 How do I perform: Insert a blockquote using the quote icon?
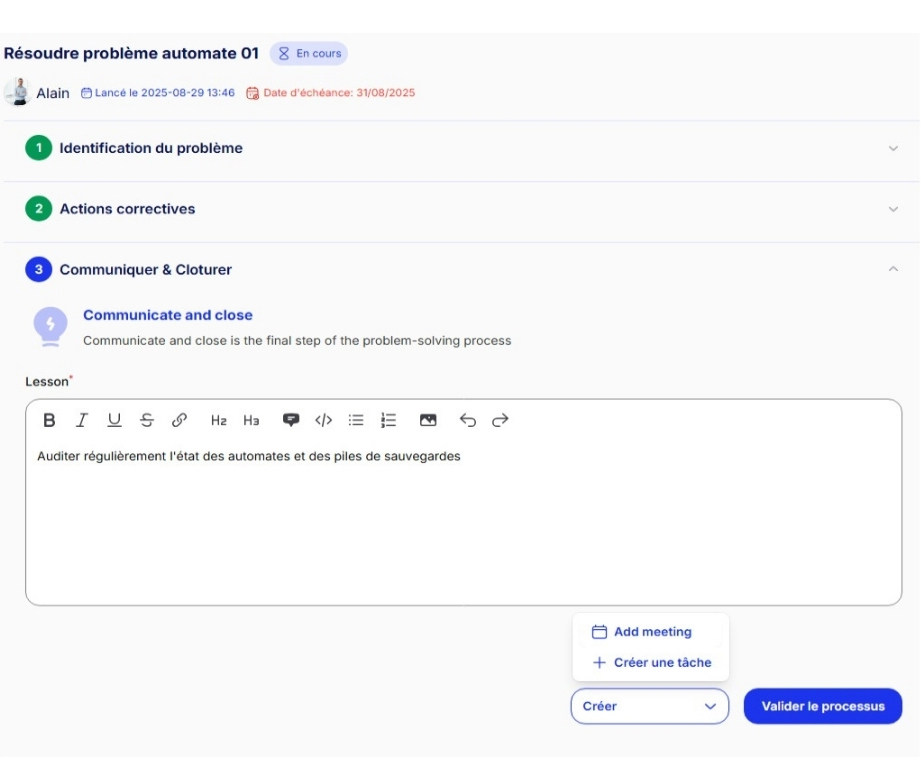coord(291,421)
